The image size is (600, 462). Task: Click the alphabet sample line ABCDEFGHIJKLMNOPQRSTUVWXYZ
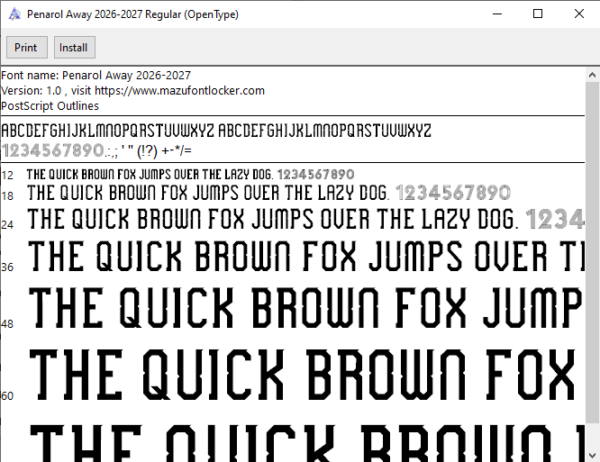coord(216,131)
